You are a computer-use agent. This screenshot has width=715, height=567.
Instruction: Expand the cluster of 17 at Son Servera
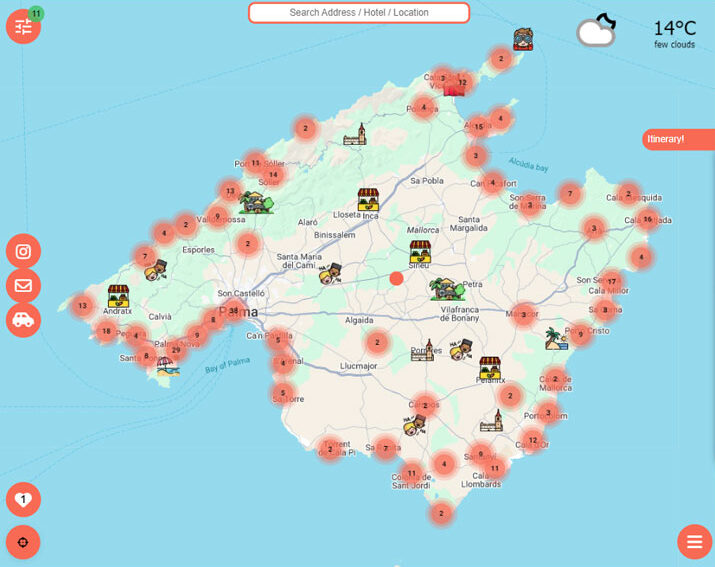click(612, 281)
